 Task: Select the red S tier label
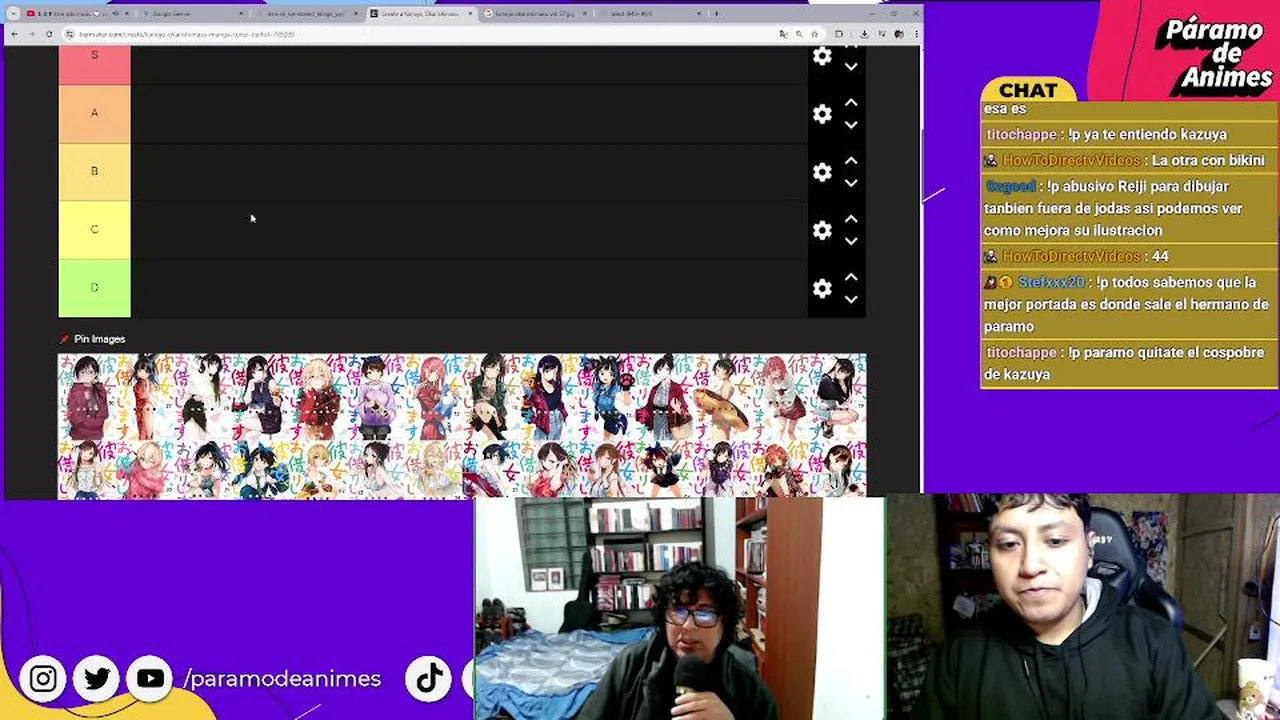click(x=94, y=64)
